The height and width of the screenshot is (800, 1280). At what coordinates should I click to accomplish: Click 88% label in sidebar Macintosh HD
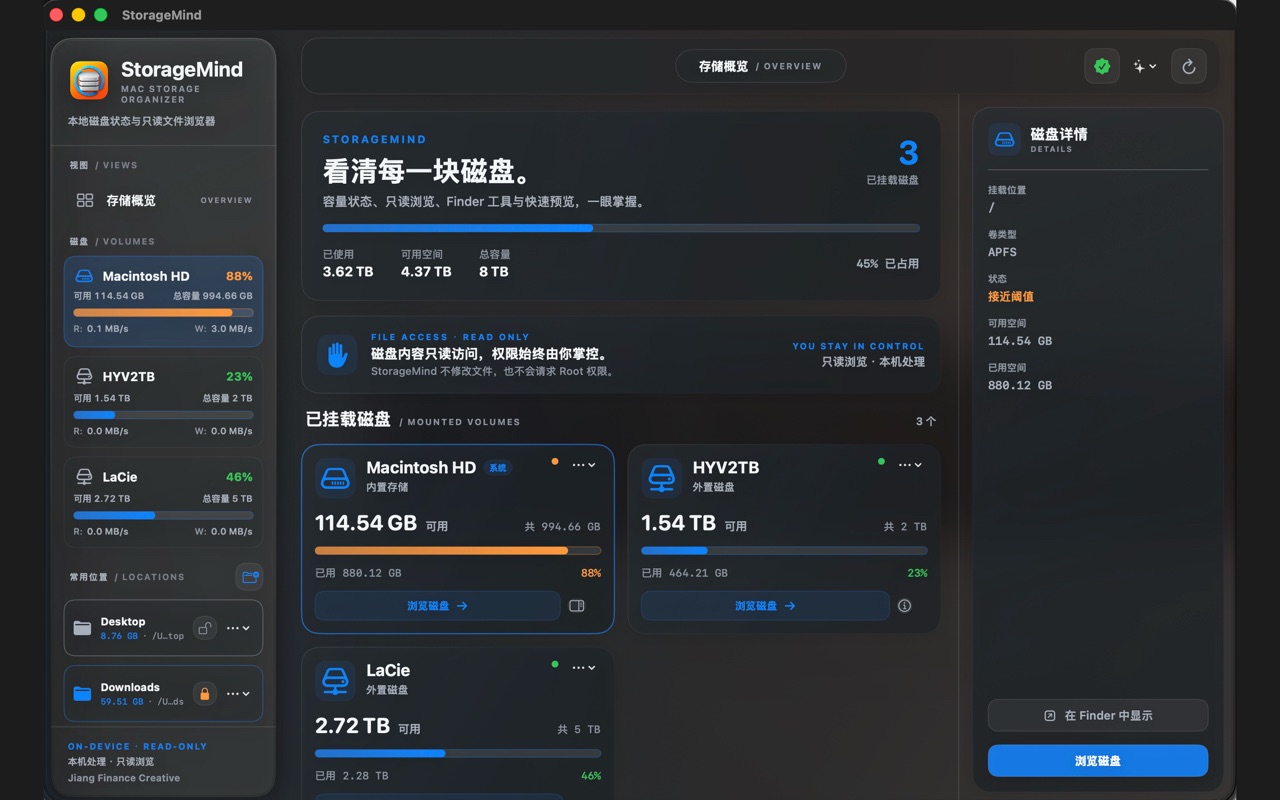(x=239, y=276)
